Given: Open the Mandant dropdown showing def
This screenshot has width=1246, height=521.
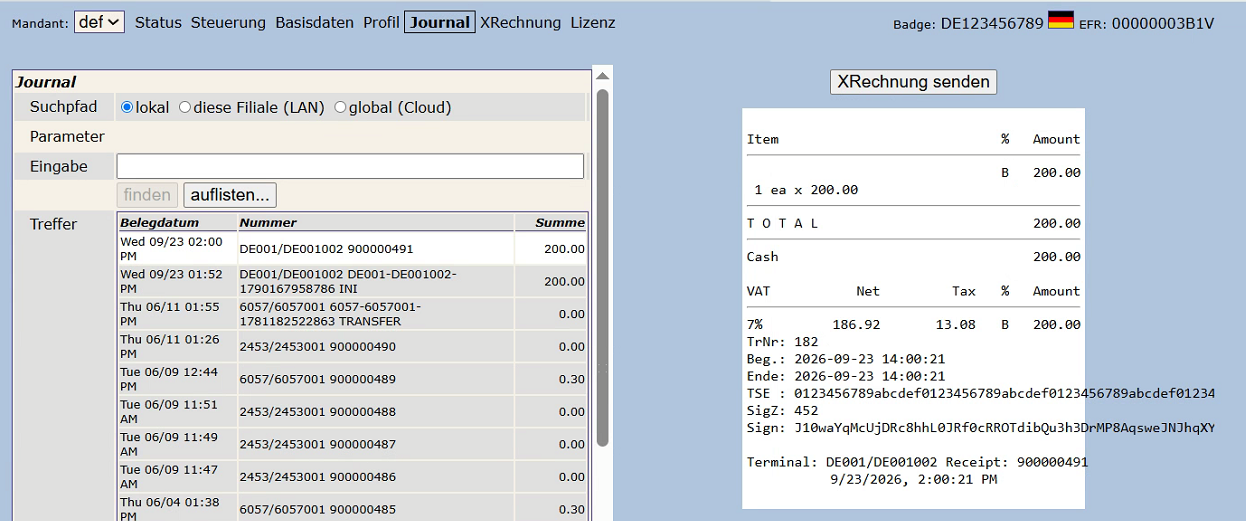Looking at the screenshot, I should [x=99, y=22].
